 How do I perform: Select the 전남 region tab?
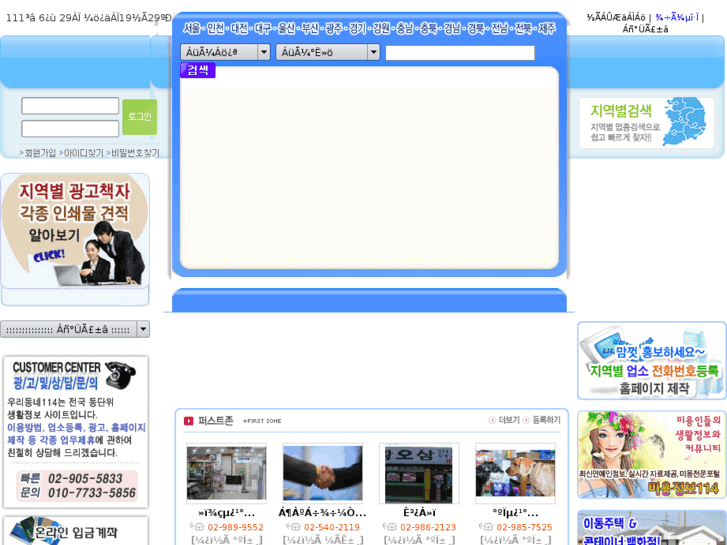click(x=499, y=29)
